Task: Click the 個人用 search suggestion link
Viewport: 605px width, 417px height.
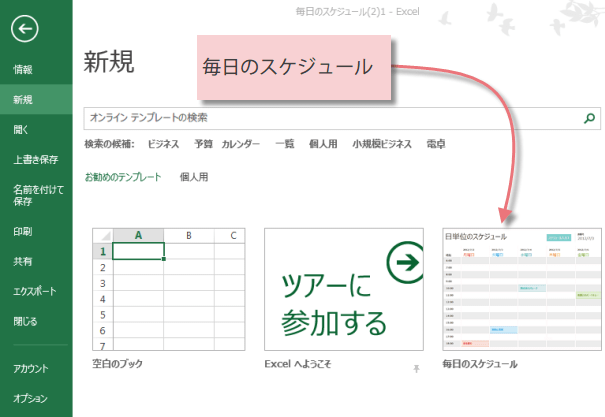Action: coord(323,144)
